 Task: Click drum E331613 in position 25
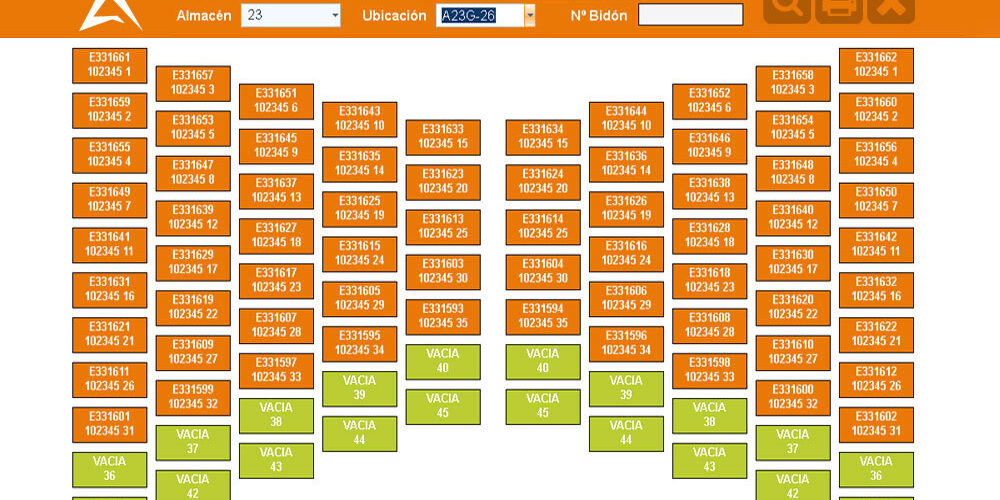coord(443,227)
